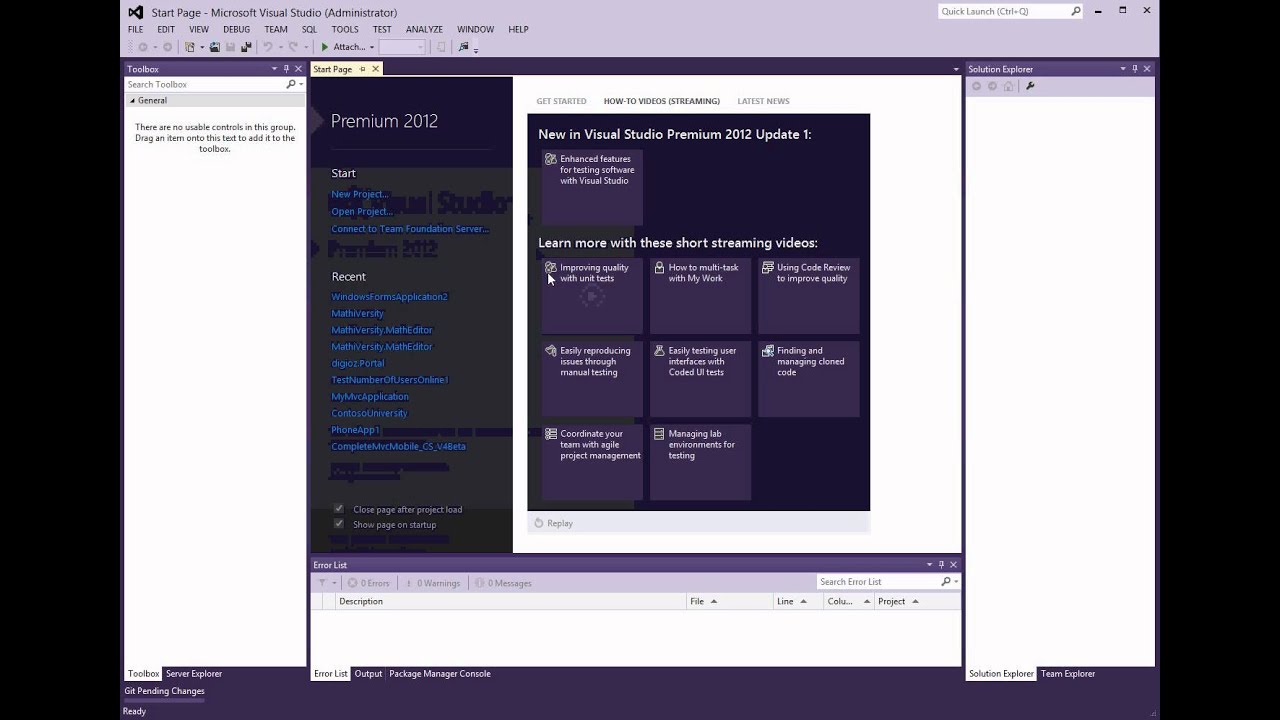Close the Error List panel
Image resolution: width=1280 pixels, height=720 pixels.
pyautogui.click(x=953, y=565)
